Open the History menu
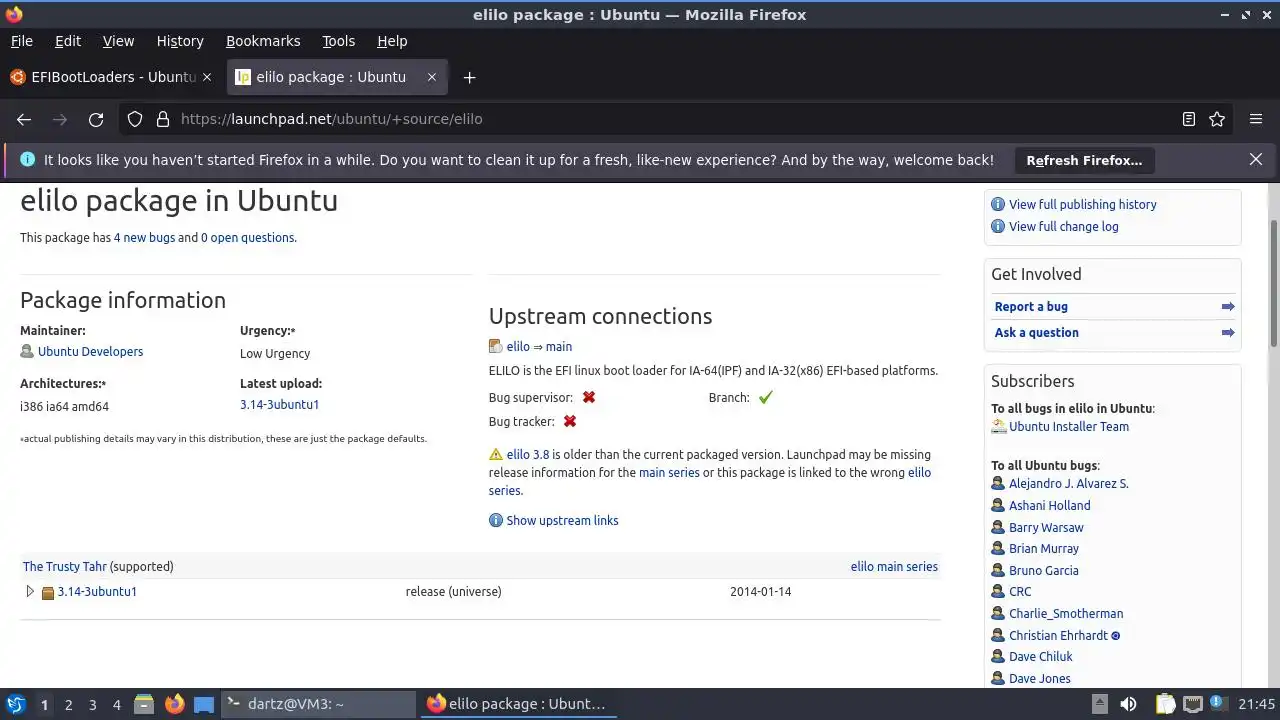1280x720 pixels. coord(180,41)
